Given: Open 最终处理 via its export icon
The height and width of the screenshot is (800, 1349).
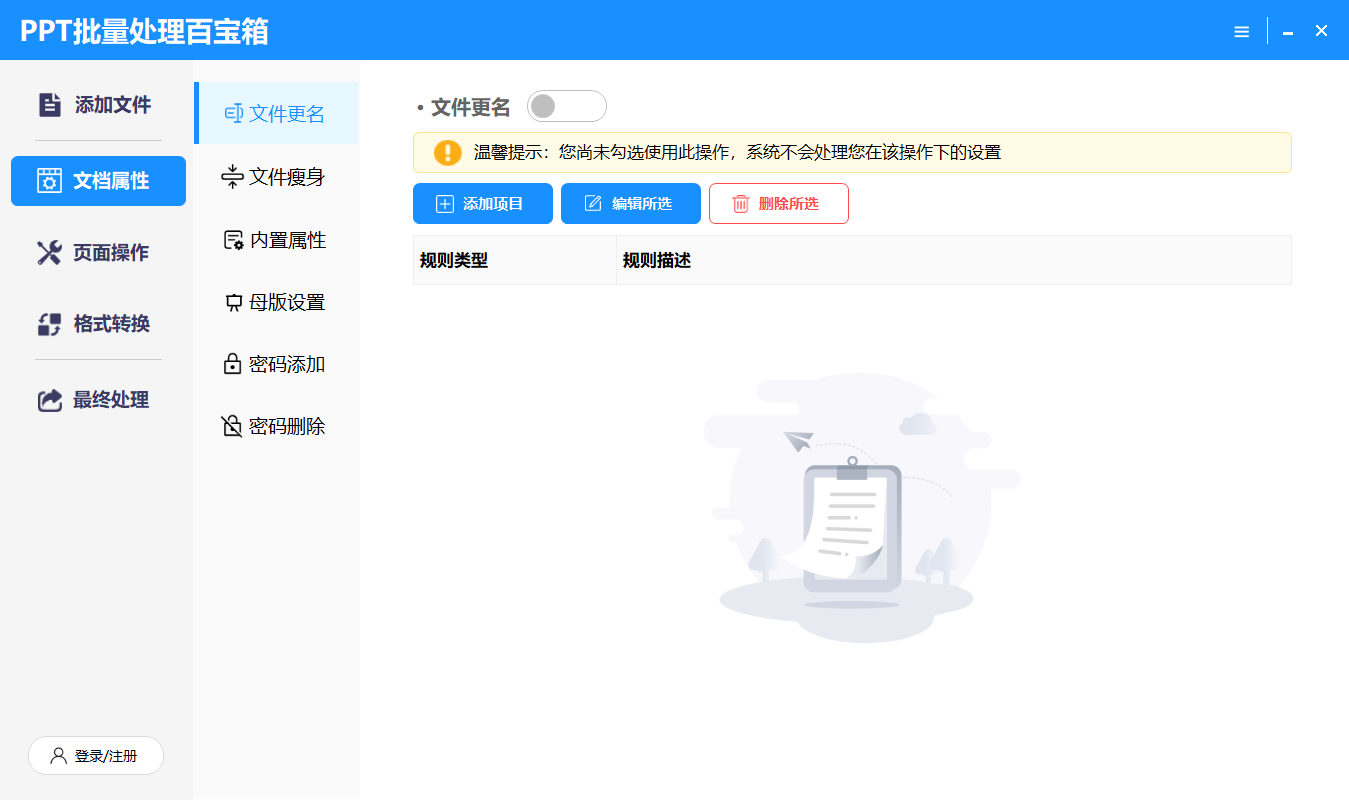Looking at the screenshot, I should point(49,400).
